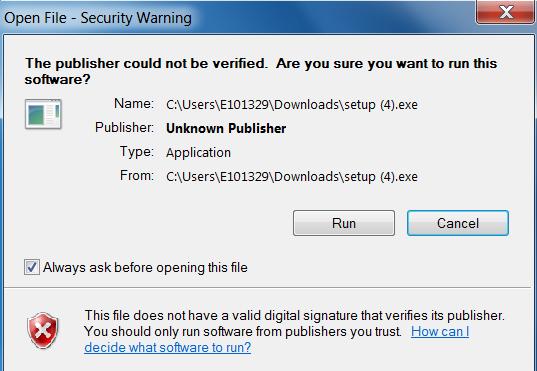Cancel running the unverified software
This screenshot has width=537, height=371.
point(458,223)
